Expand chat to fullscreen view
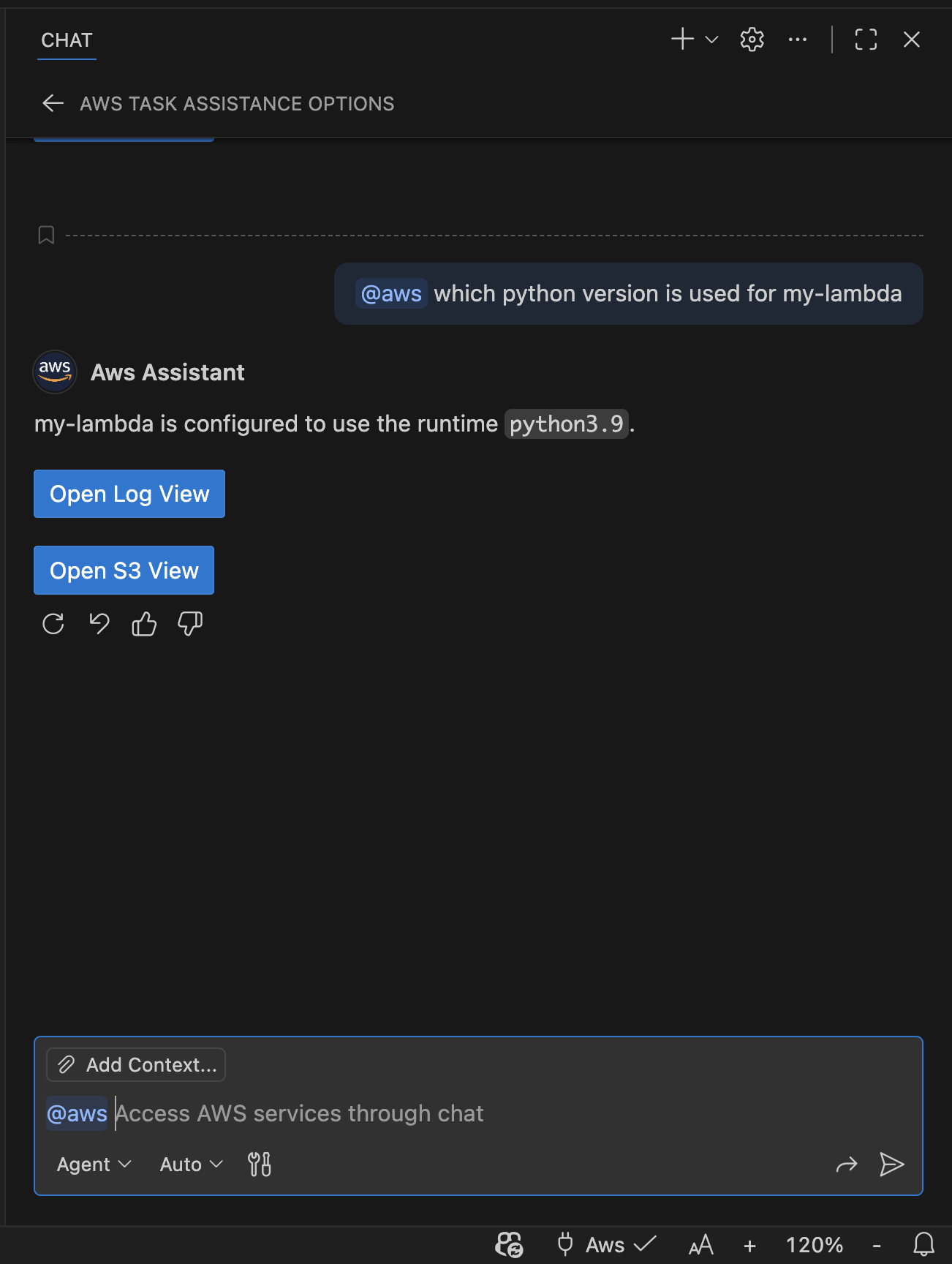This screenshot has height=1264, width=952. click(865, 39)
